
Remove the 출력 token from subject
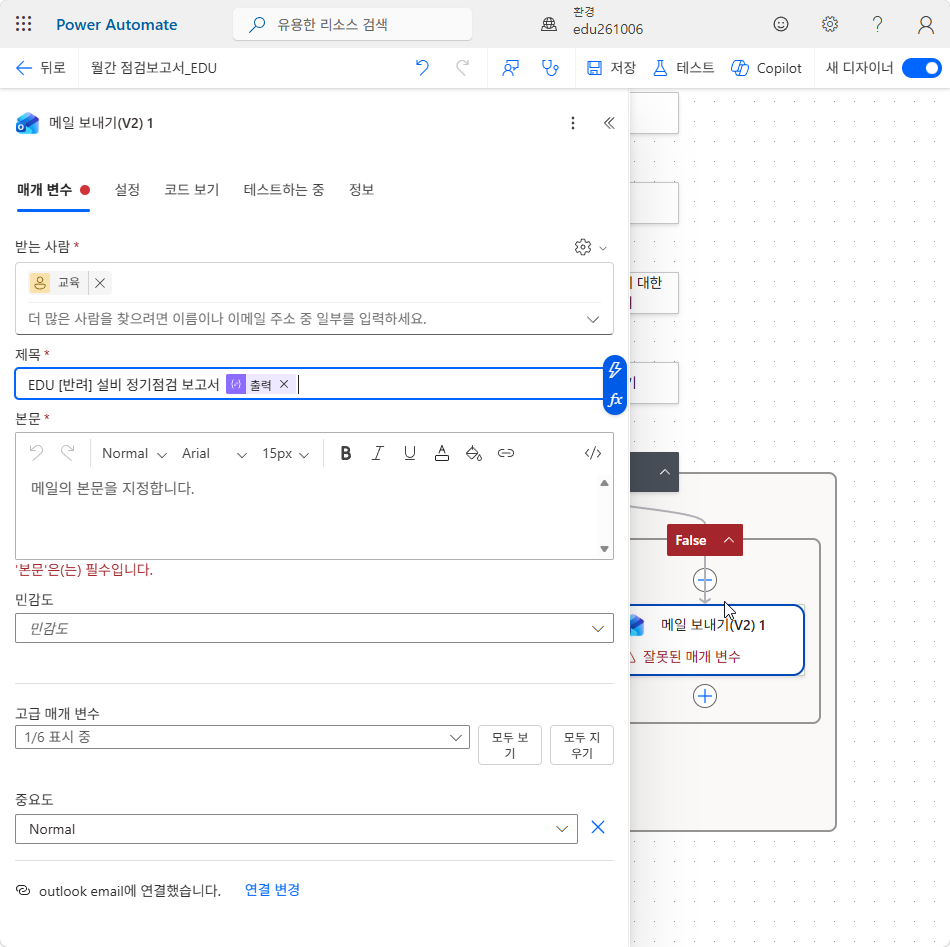click(284, 384)
